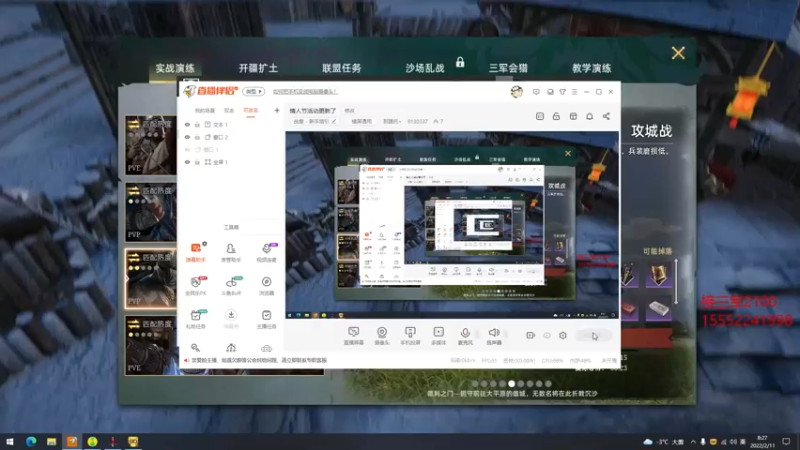Switch to 开疆扩土 game tab
This screenshot has height=450, width=800.
(x=258, y=68)
